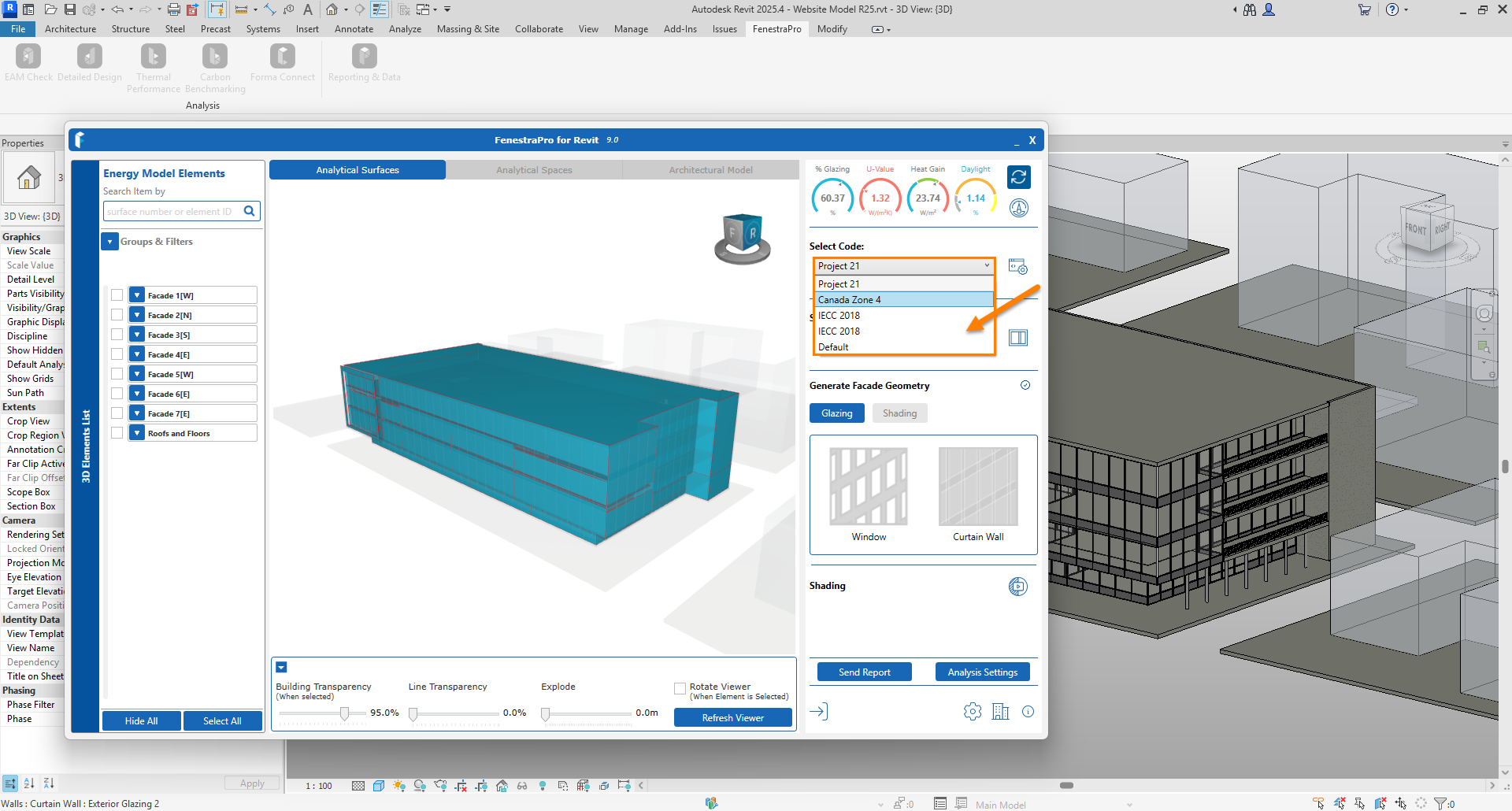The width and height of the screenshot is (1512, 811).
Task: Open the code settings icon beside Select Code
Action: tap(1017, 267)
